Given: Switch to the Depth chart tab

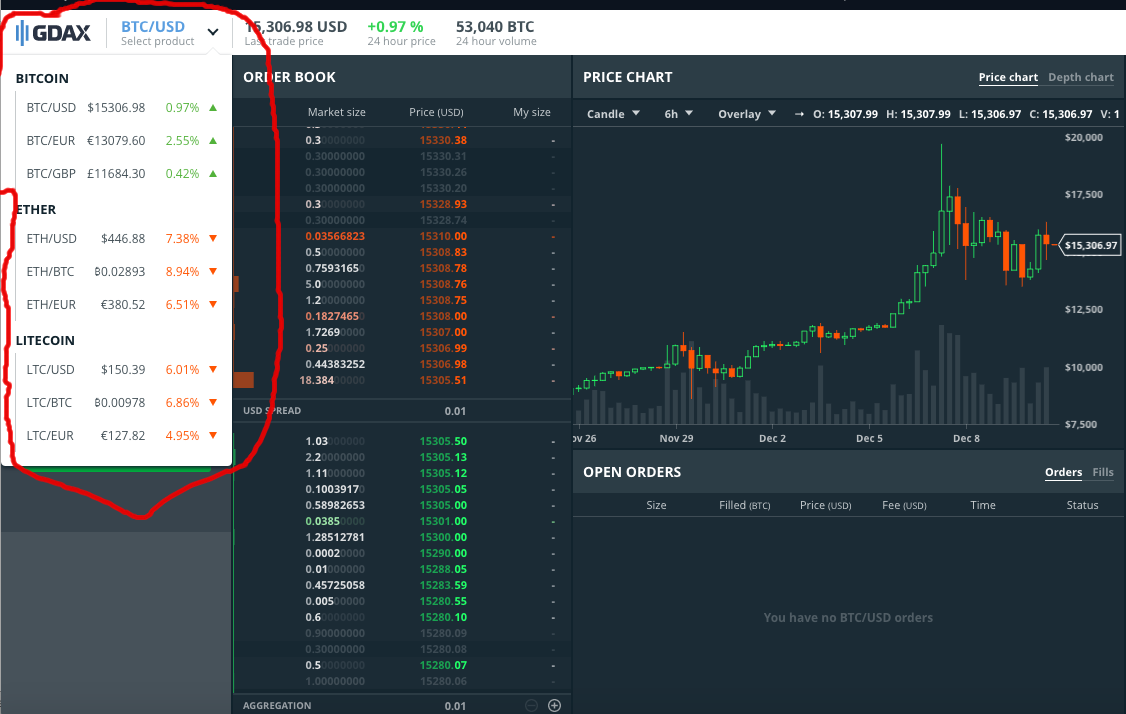Looking at the screenshot, I should click(1081, 78).
